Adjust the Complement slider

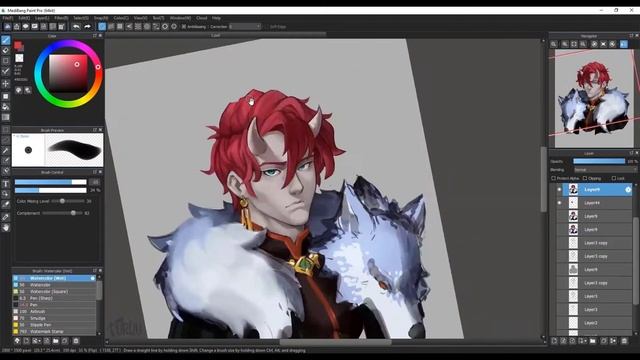click(63, 213)
